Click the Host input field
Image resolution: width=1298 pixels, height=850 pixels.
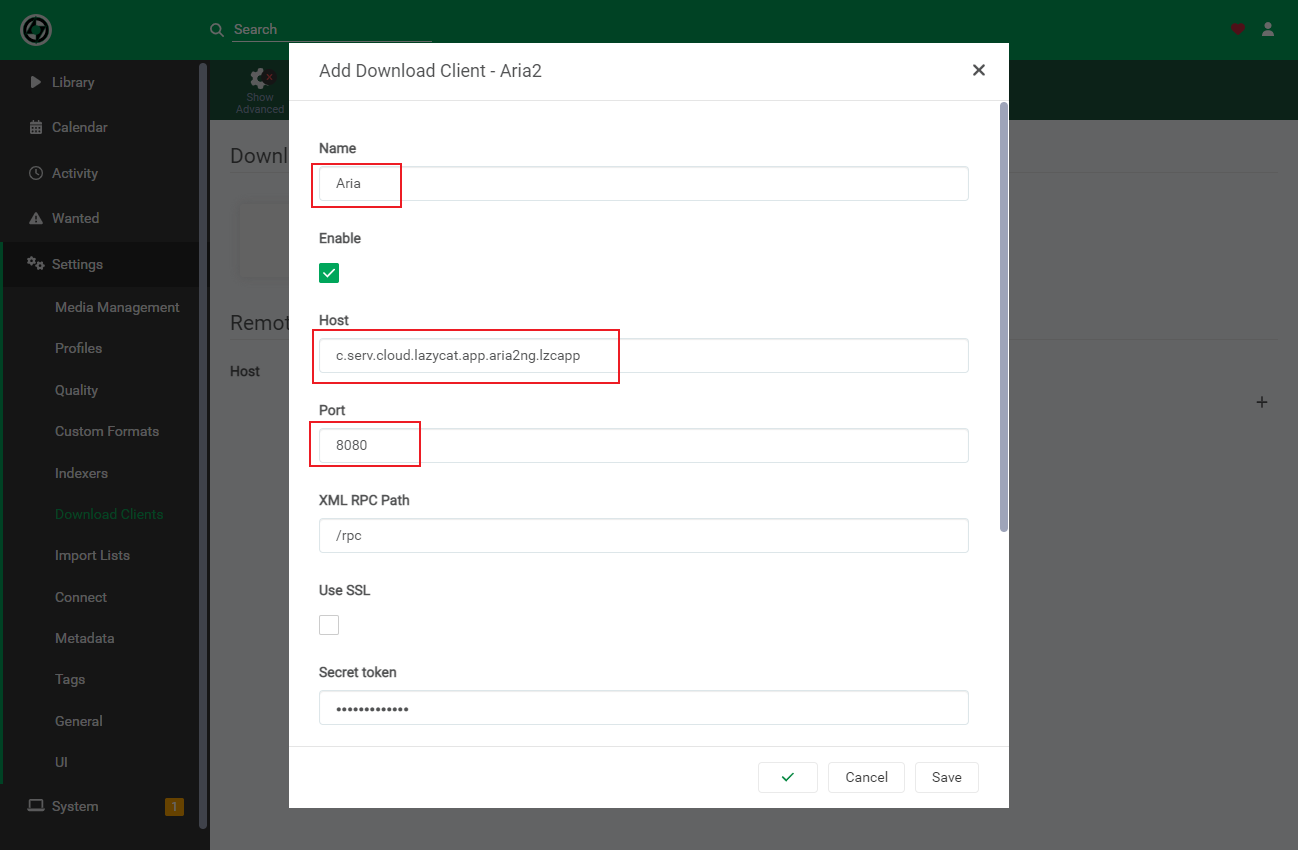644,355
